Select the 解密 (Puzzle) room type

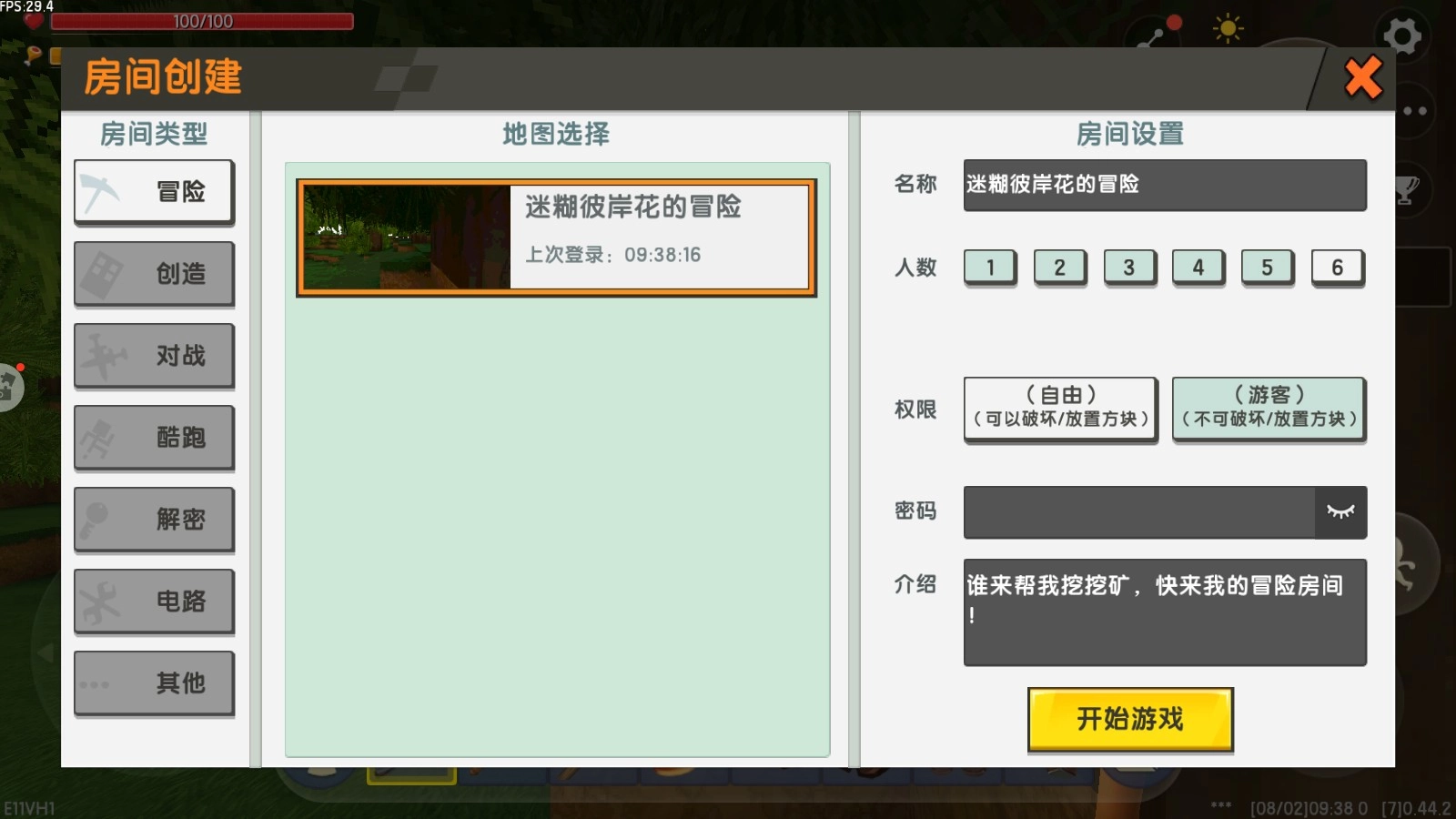154,519
